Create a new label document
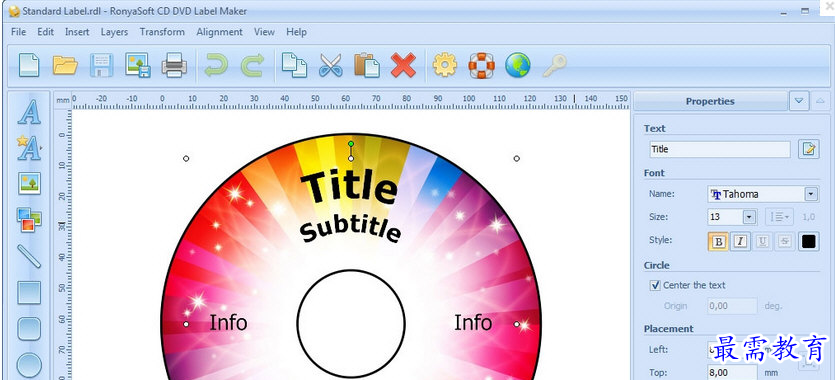835x380 pixels. (x=29, y=65)
